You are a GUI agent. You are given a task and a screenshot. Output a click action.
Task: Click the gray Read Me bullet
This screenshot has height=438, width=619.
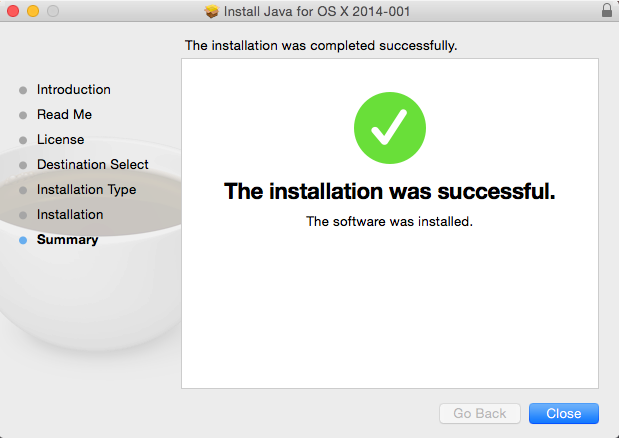23,115
